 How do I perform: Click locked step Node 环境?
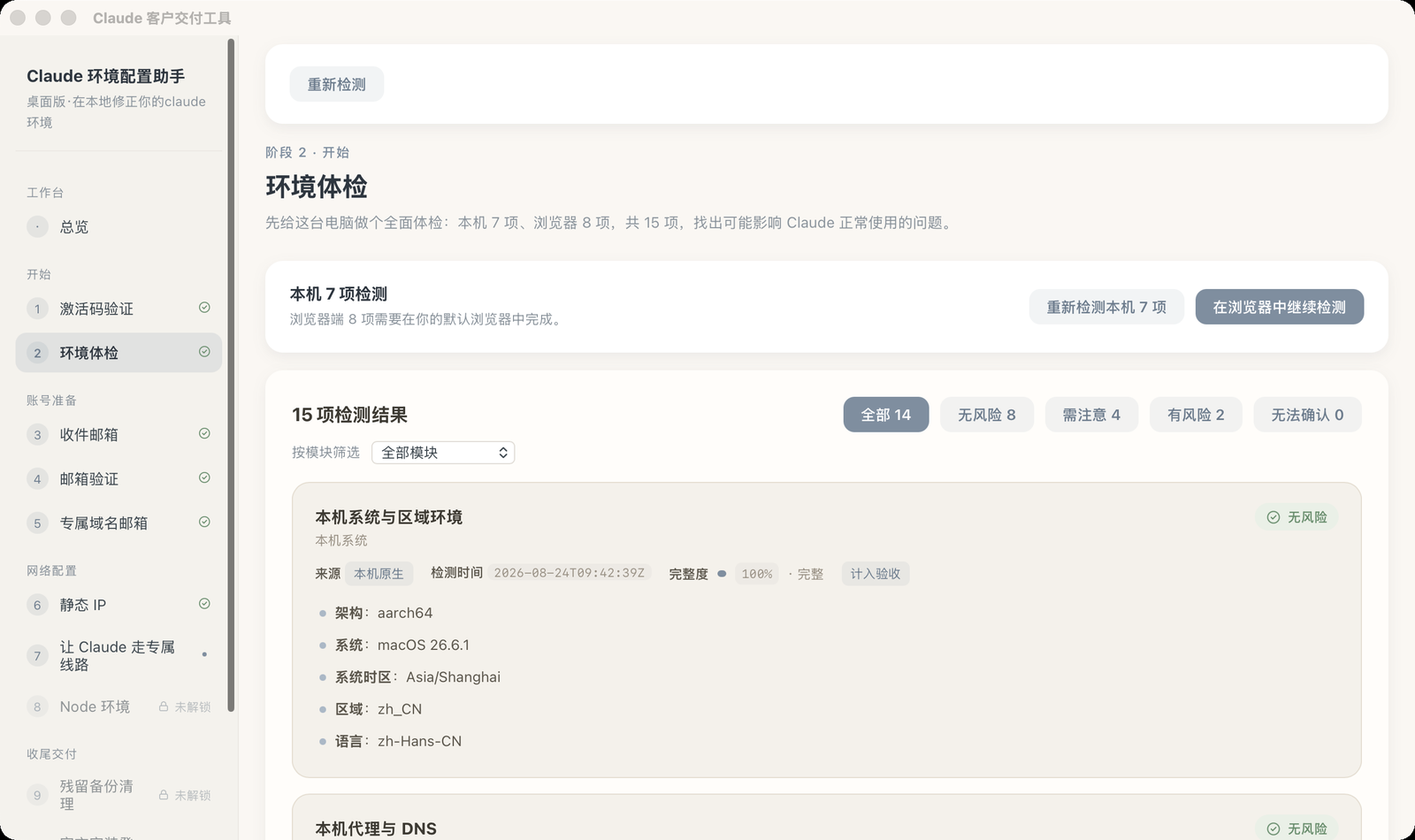click(119, 706)
